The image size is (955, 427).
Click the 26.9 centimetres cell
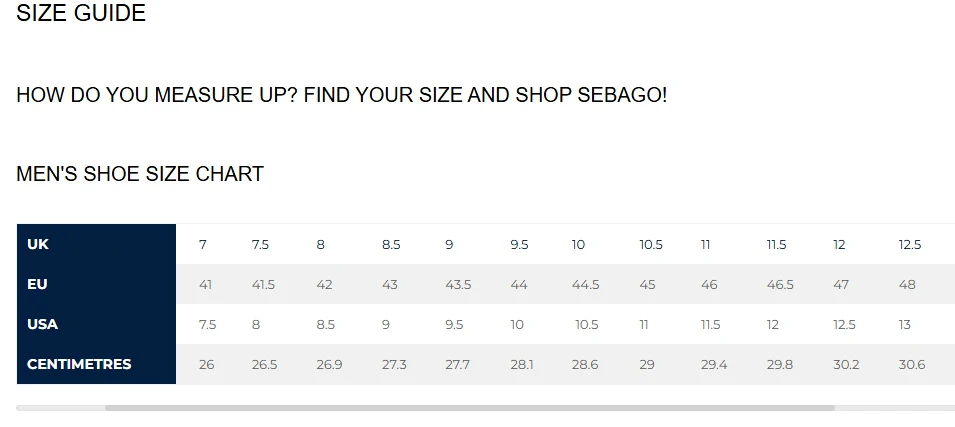[x=329, y=365]
